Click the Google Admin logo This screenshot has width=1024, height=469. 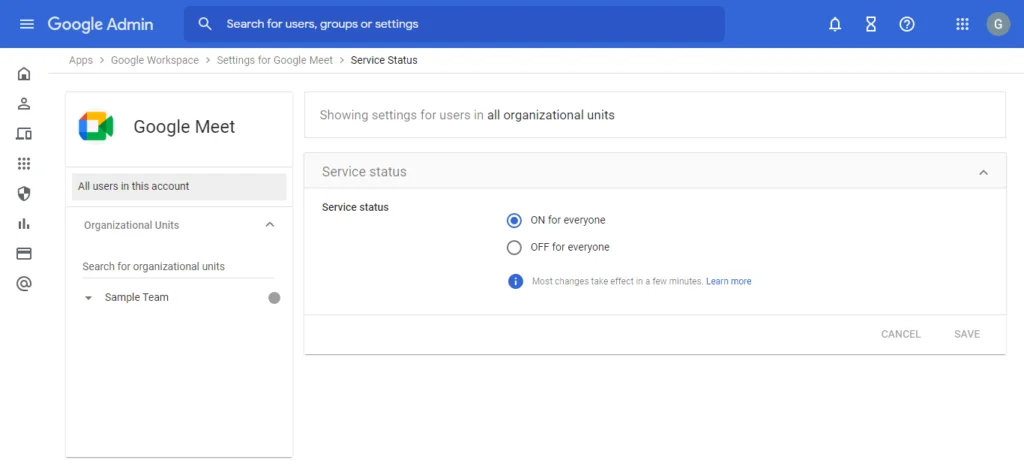pos(101,24)
